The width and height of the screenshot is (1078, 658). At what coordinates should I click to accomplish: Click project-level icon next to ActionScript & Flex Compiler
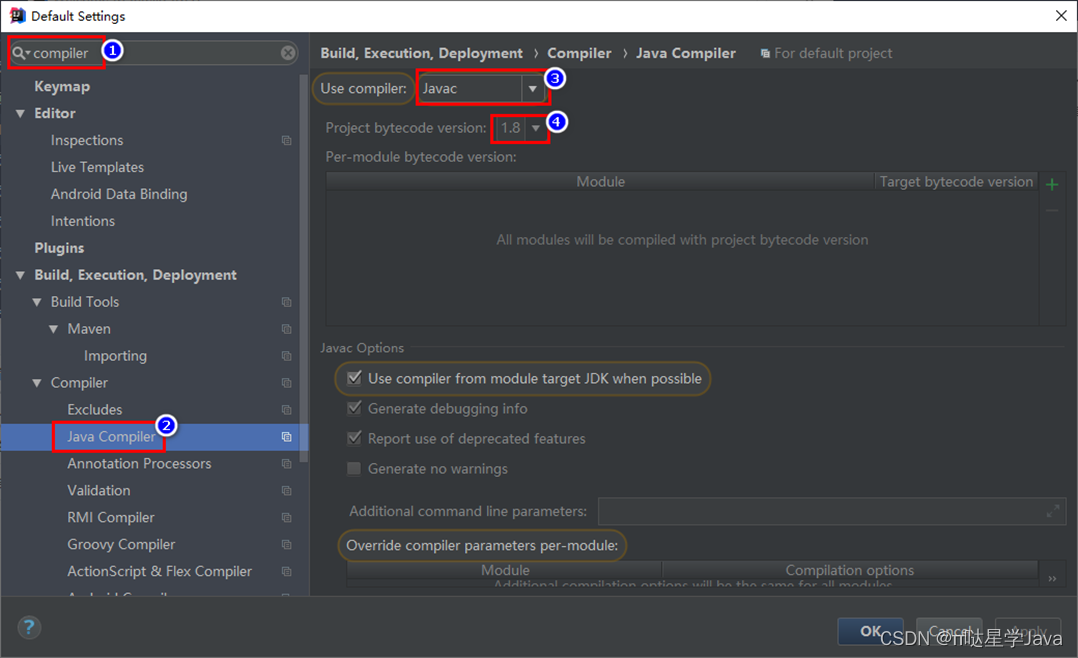[287, 571]
